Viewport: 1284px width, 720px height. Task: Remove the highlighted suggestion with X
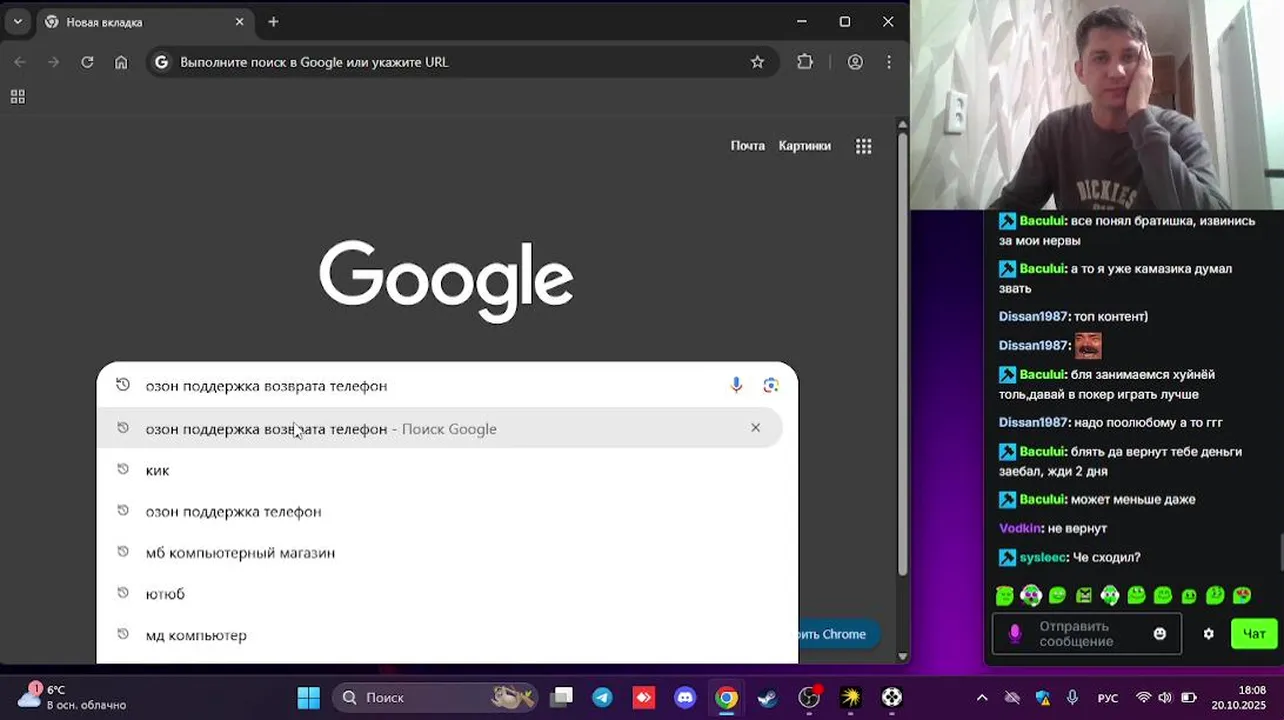pos(755,428)
